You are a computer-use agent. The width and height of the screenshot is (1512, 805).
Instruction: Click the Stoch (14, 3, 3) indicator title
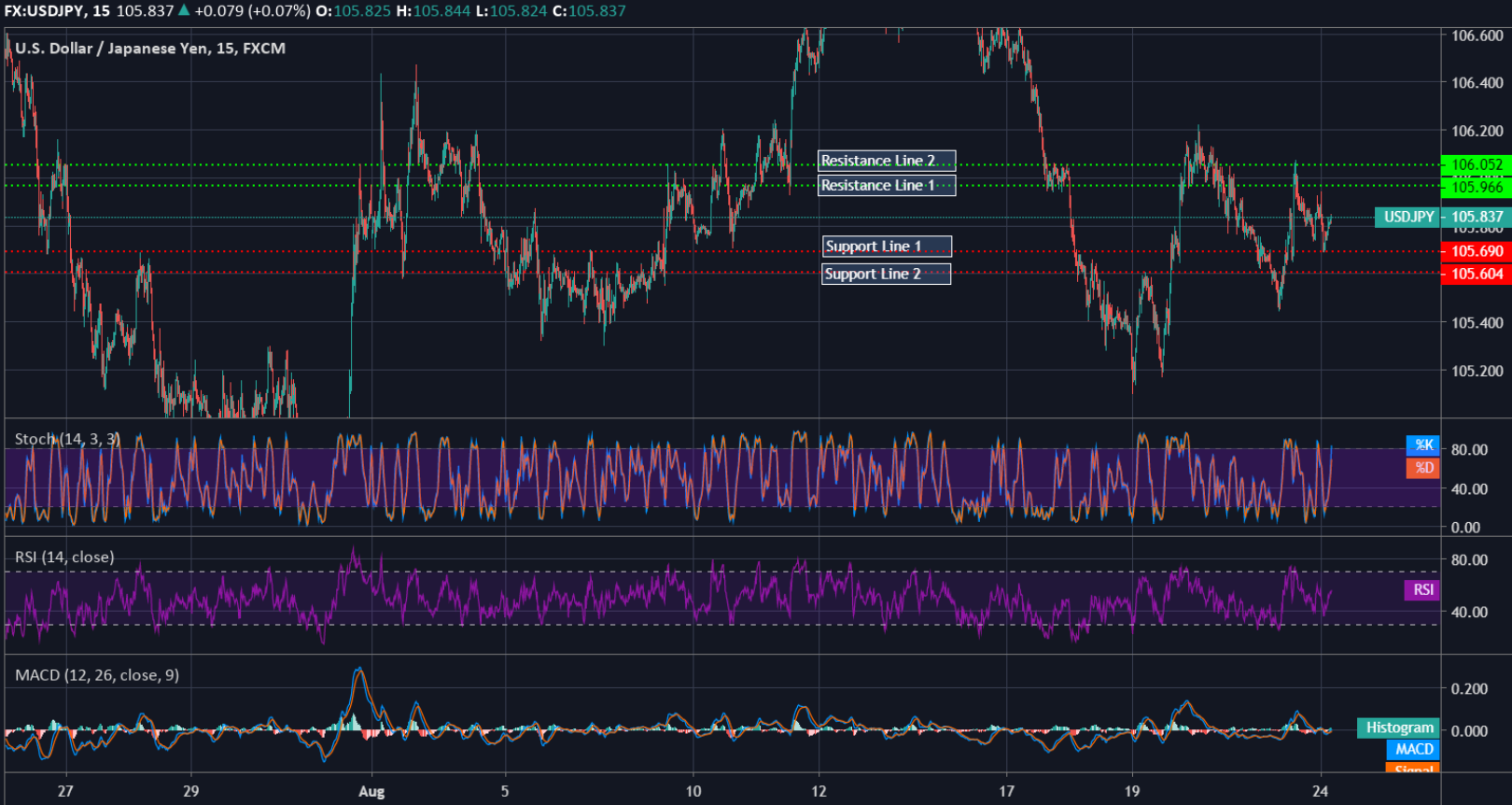(67, 439)
